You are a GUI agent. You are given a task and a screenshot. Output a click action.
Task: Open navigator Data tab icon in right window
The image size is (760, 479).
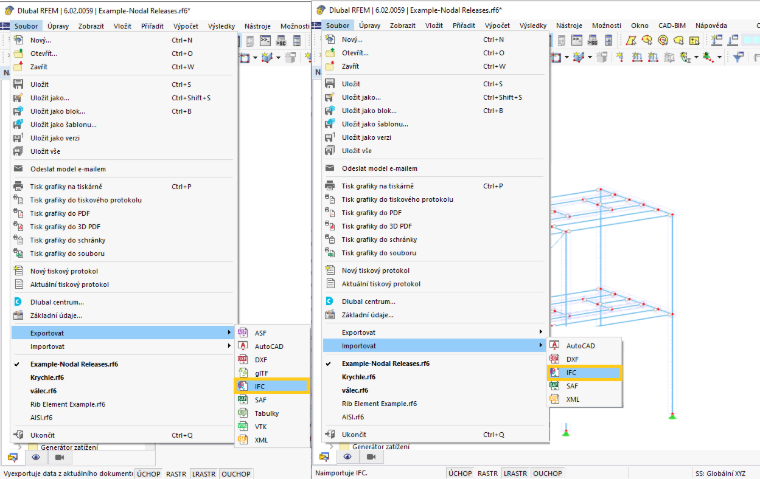324,457
